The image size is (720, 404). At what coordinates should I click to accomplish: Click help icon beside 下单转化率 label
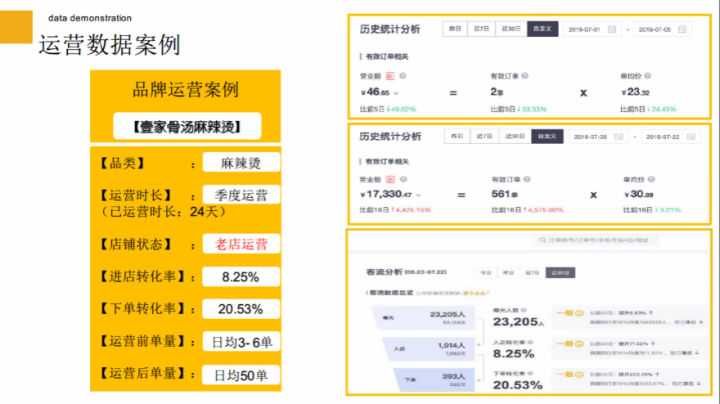(530, 373)
